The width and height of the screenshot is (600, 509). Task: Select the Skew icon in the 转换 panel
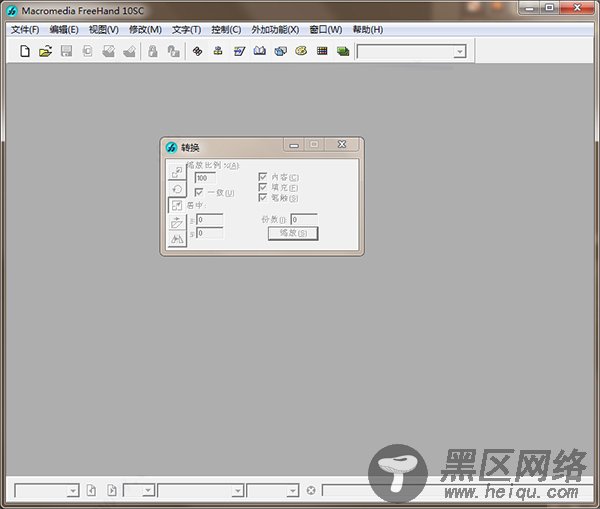pos(177,222)
